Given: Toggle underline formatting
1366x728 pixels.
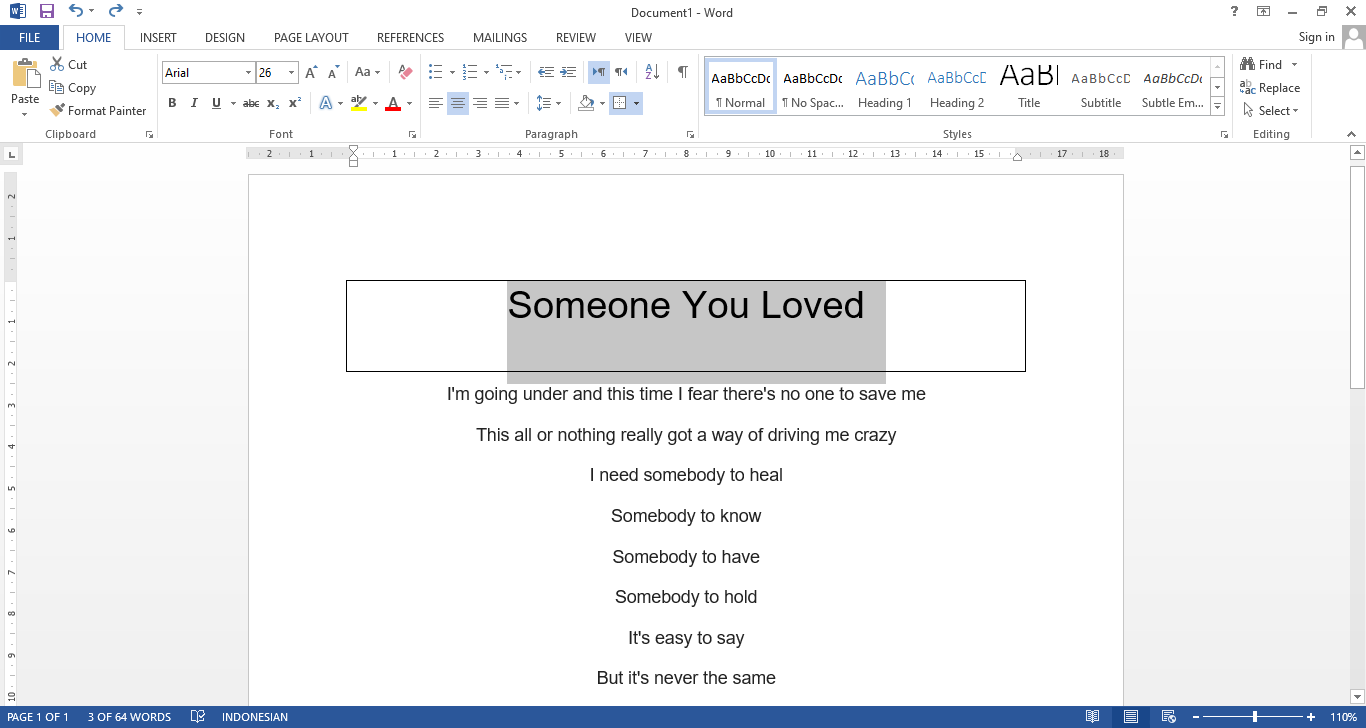Looking at the screenshot, I should (x=216, y=103).
